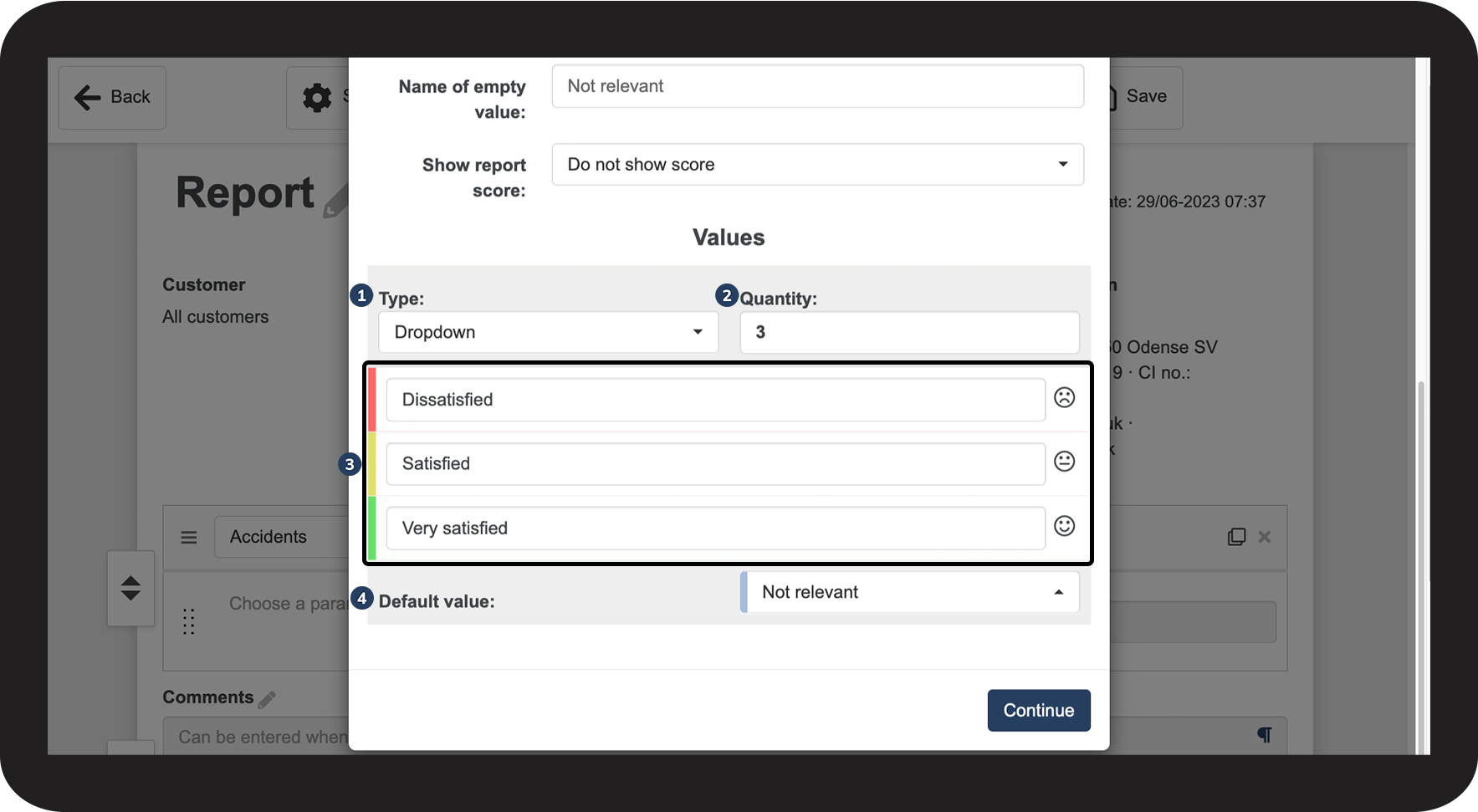1478x812 pixels.
Task: Go back using the Back button
Action: click(112, 98)
